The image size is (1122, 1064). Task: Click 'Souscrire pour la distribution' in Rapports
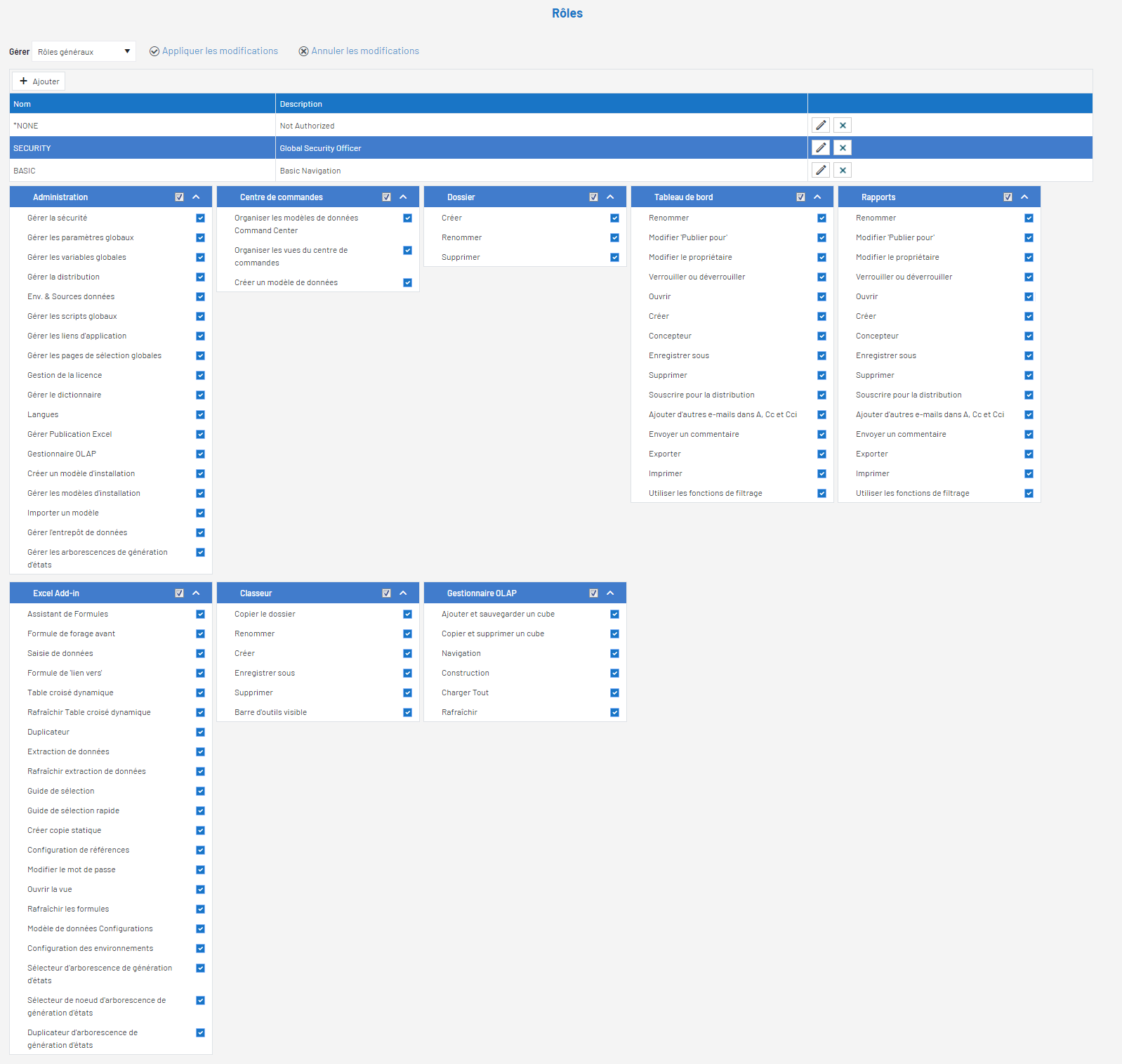(909, 395)
